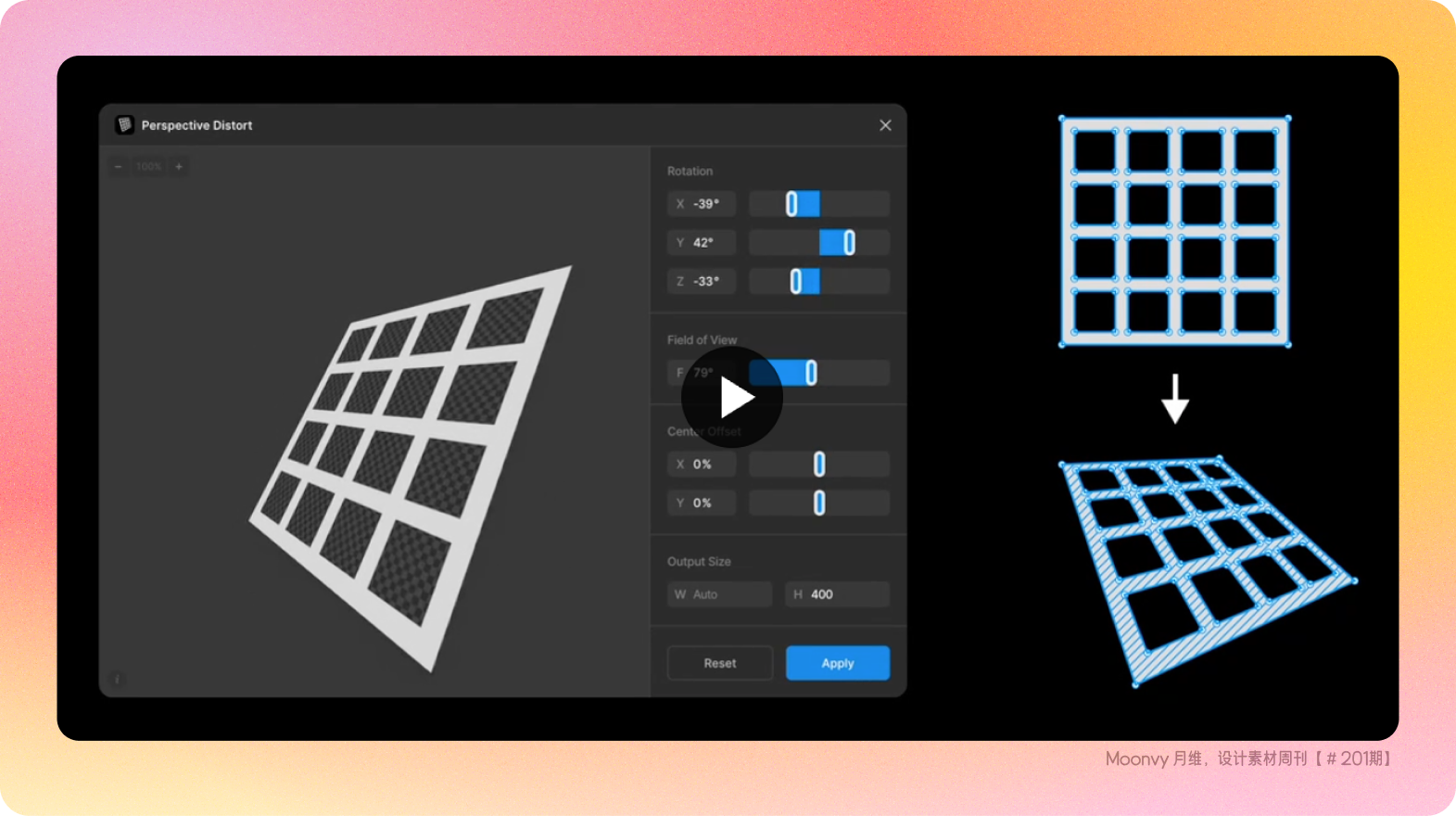Click the Rotation Y slider handle
The width and height of the screenshot is (1456, 816).
point(849,243)
